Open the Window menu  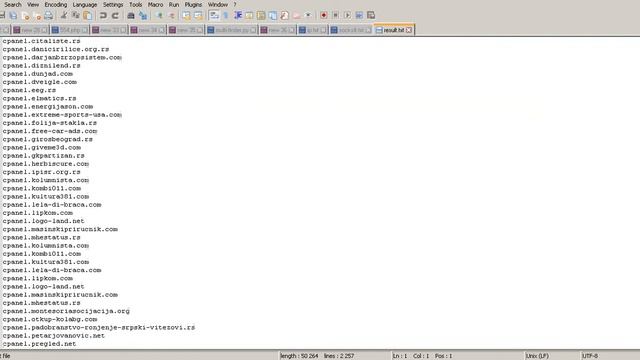pos(218,4)
